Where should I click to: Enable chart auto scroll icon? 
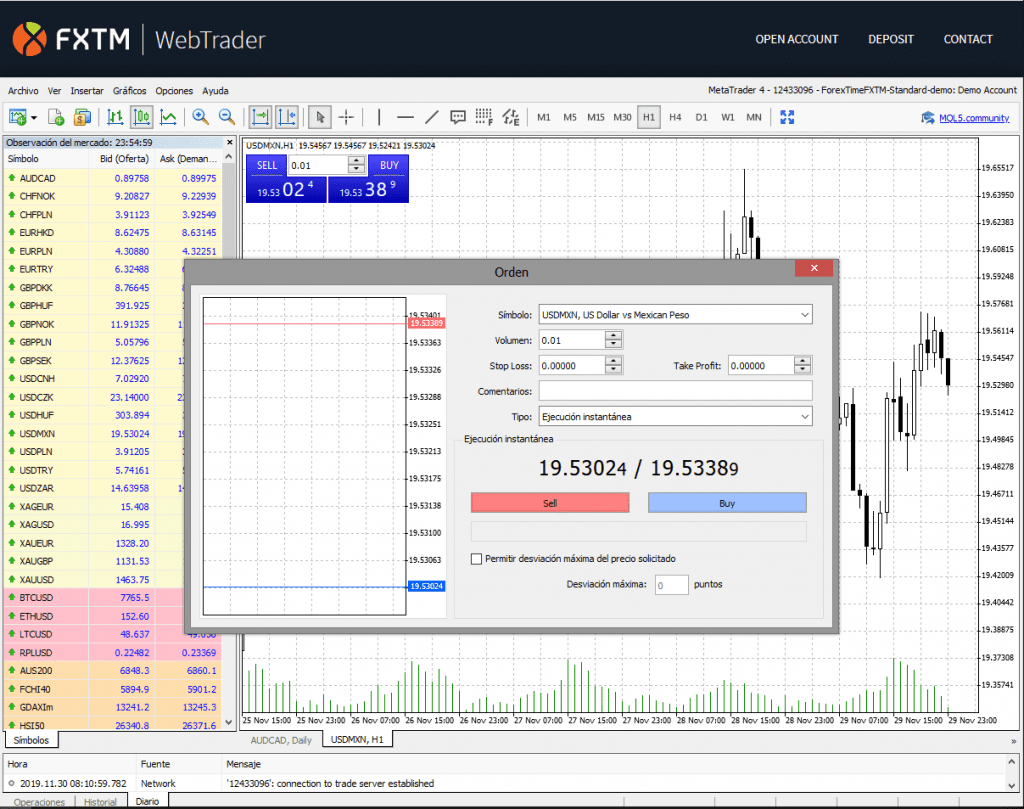tap(259, 117)
